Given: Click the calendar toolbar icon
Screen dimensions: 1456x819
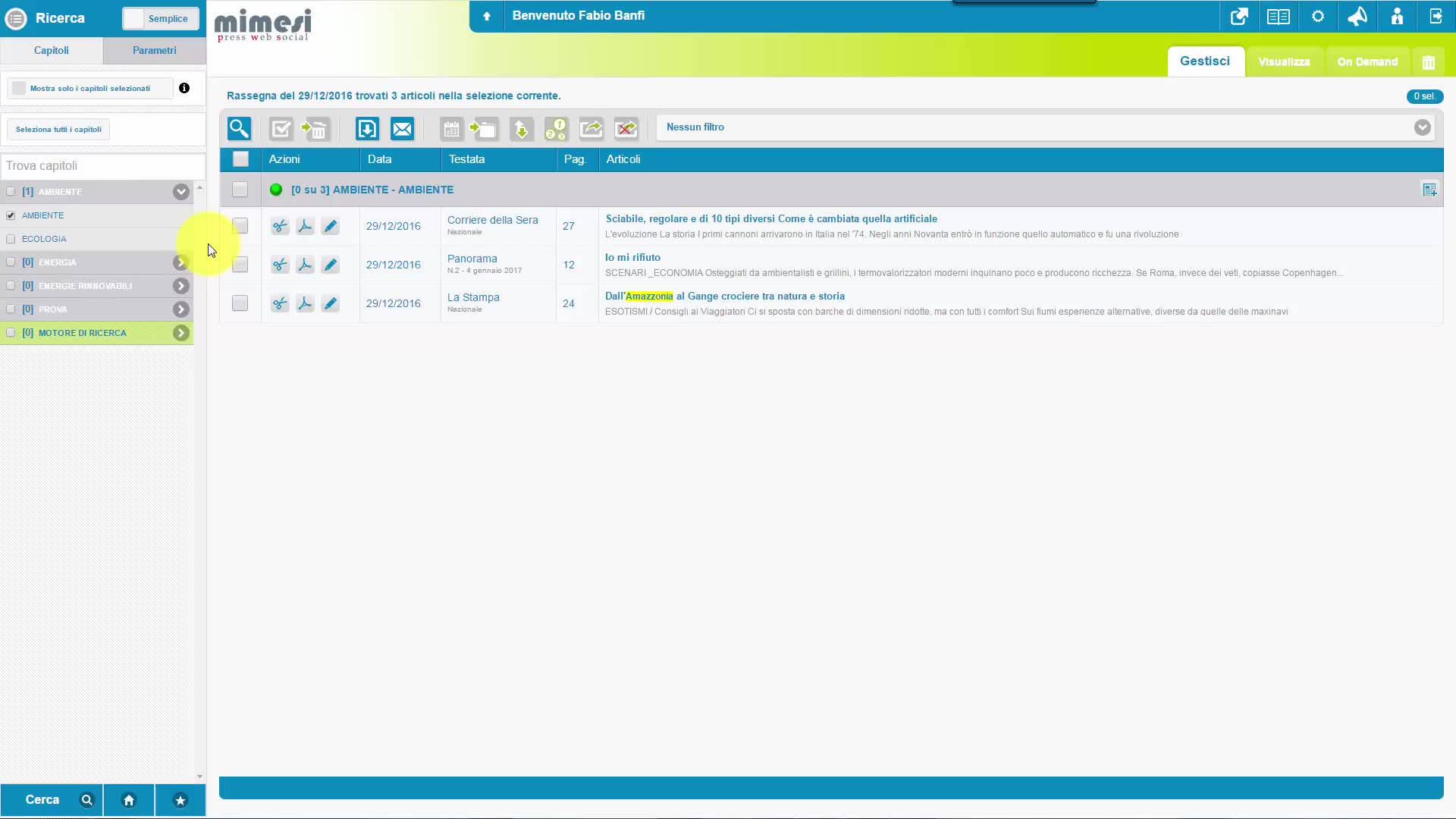Looking at the screenshot, I should pos(451,129).
